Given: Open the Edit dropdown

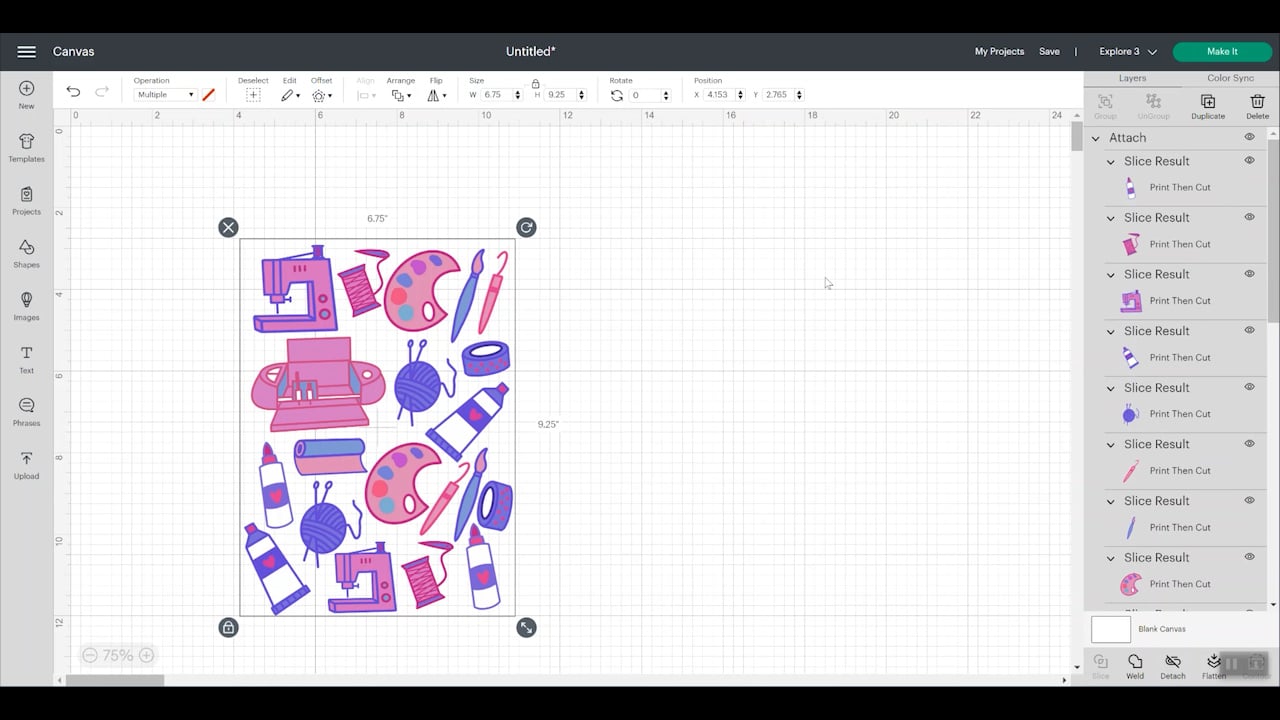Looking at the screenshot, I should pyautogui.click(x=290, y=95).
